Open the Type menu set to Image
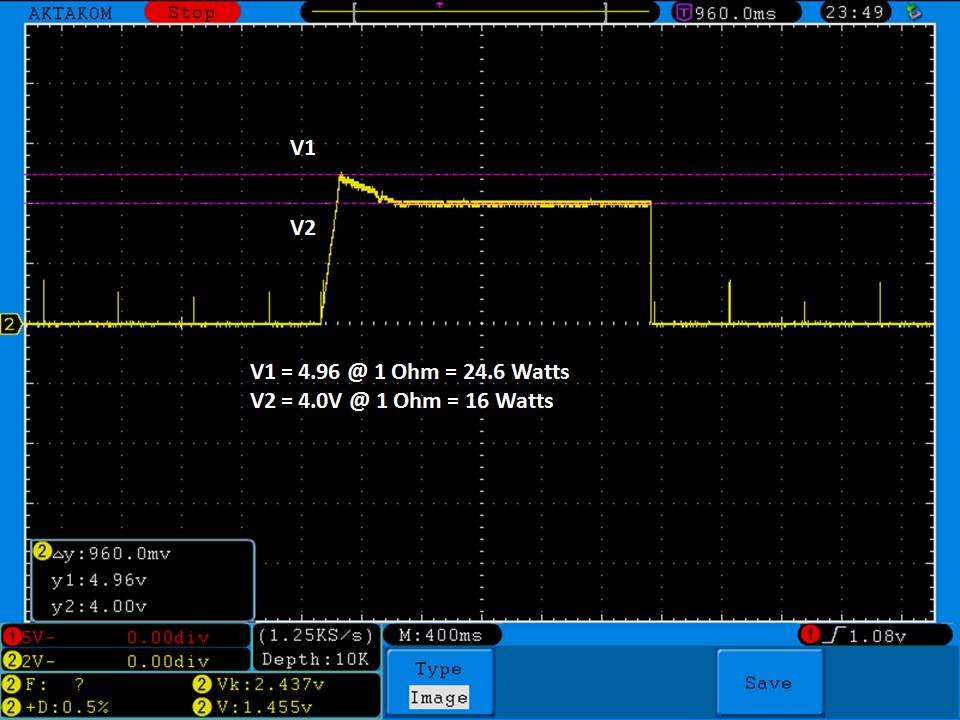Viewport: 960px width, 720px height. [439, 683]
